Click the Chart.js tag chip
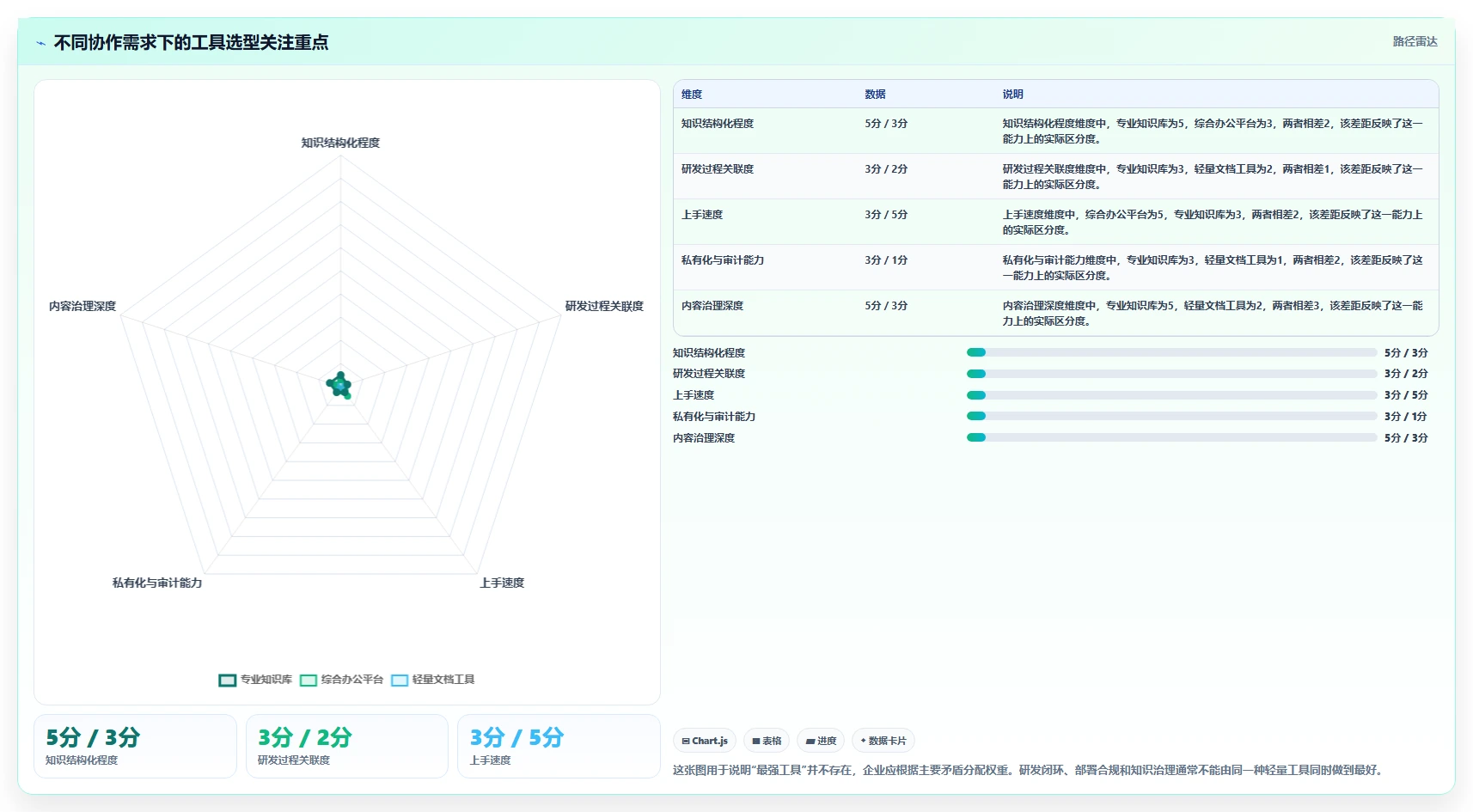This screenshot has height=812, width=1473. click(x=705, y=741)
